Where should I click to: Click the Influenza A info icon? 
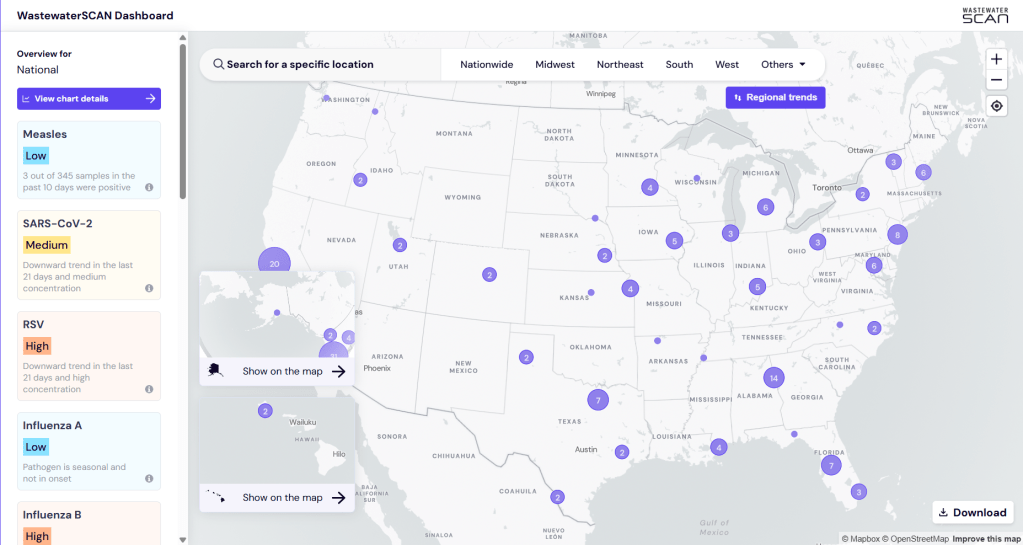(149, 479)
